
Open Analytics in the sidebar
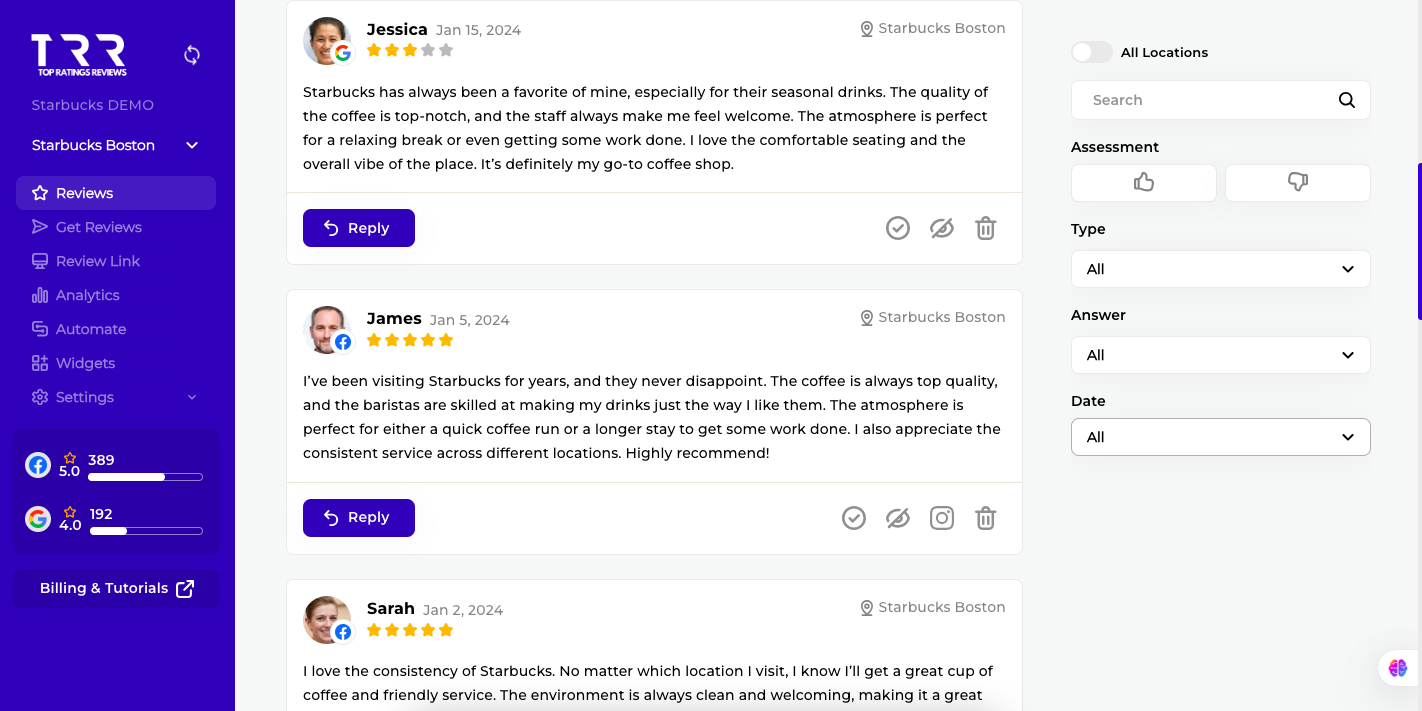88,295
